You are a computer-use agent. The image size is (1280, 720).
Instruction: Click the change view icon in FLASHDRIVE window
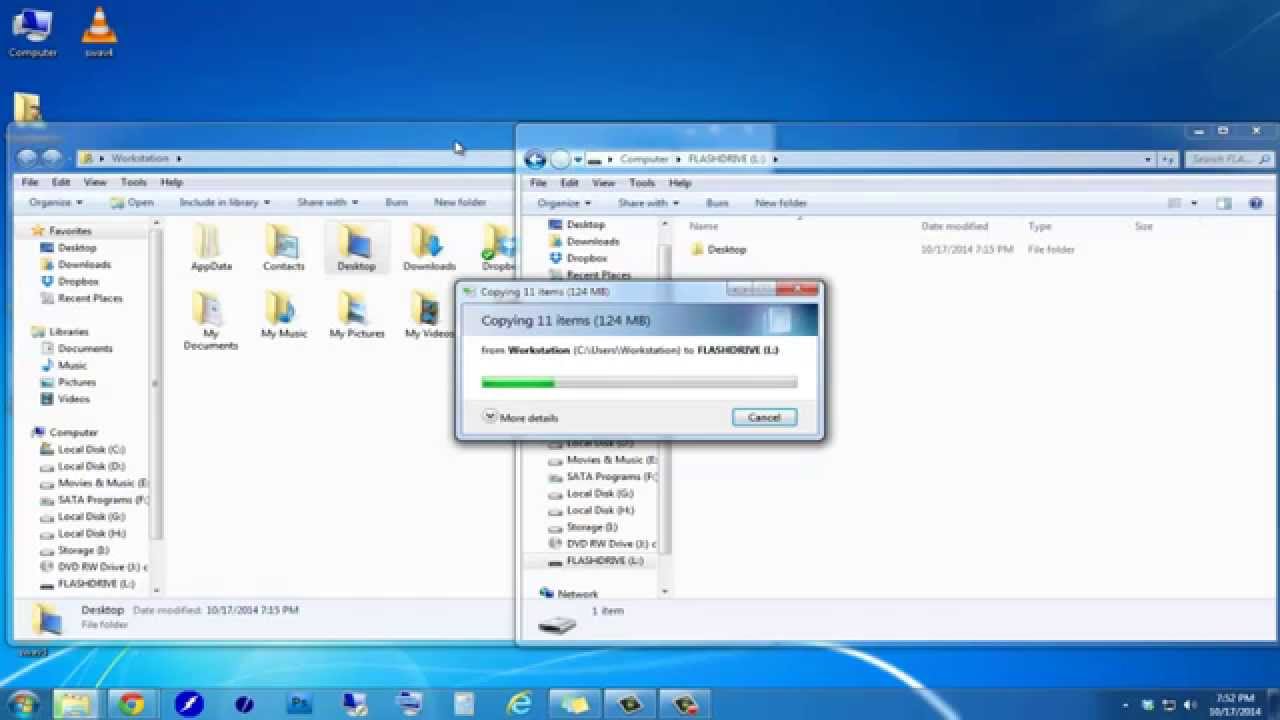coord(1175,203)
